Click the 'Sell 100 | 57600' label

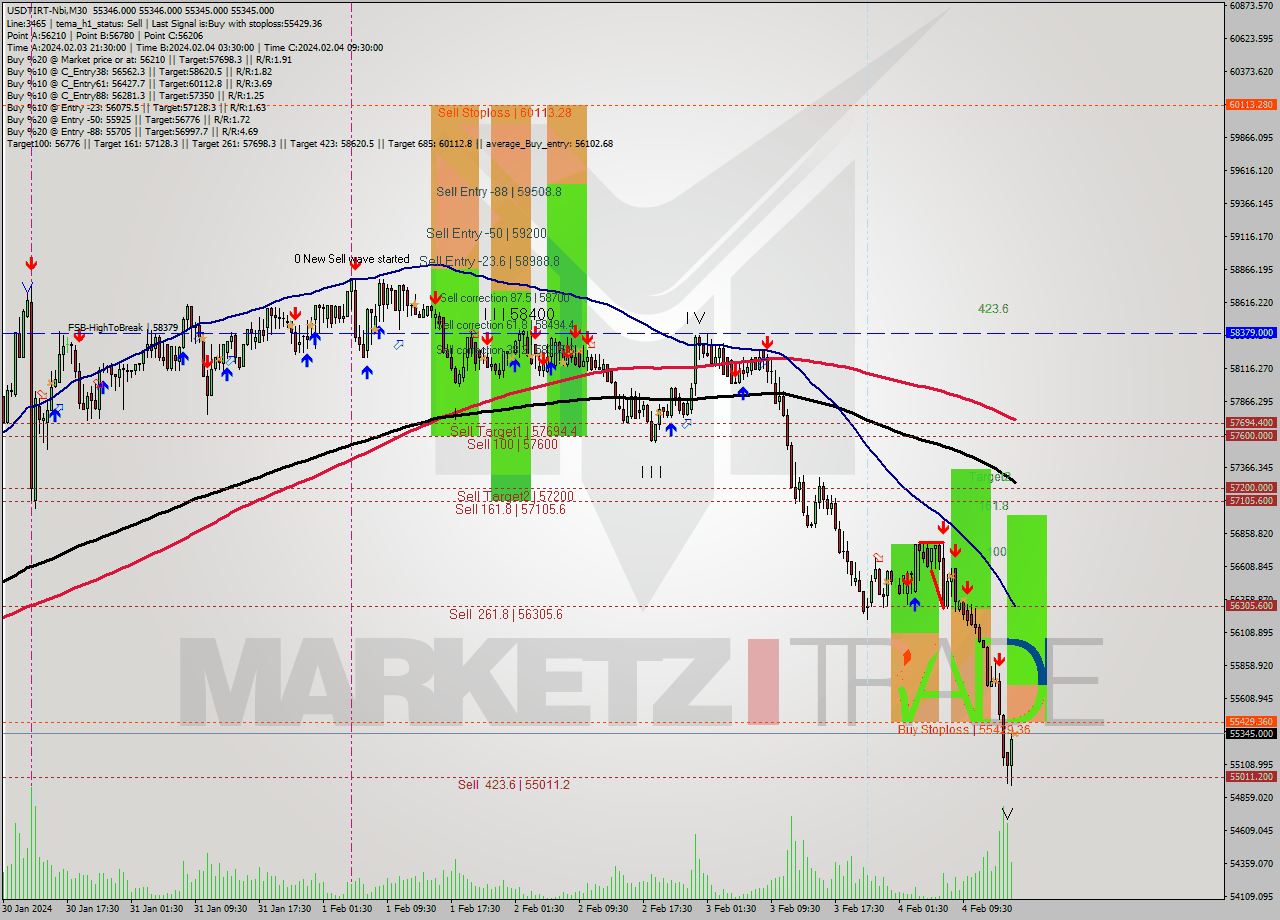pos(512,444)
